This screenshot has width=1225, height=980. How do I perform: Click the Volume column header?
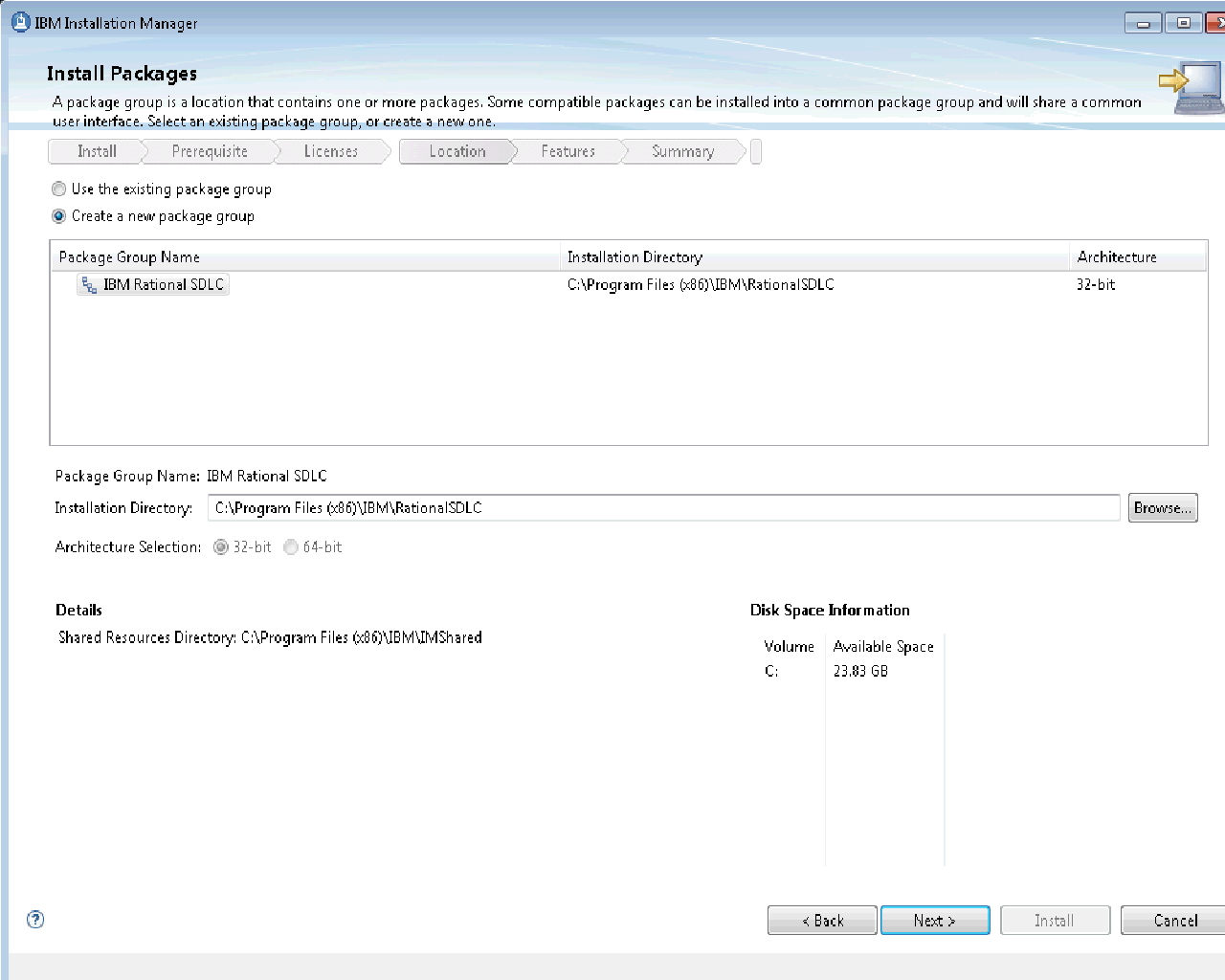point(789,647)
